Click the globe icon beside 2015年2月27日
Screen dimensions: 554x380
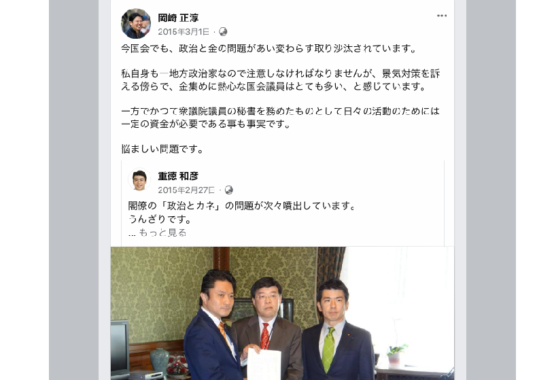click(x=229, y=190)
